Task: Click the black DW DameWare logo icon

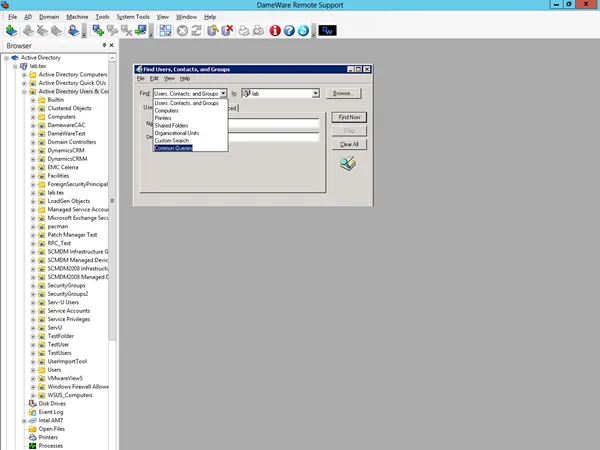Action: pos(328,31)
